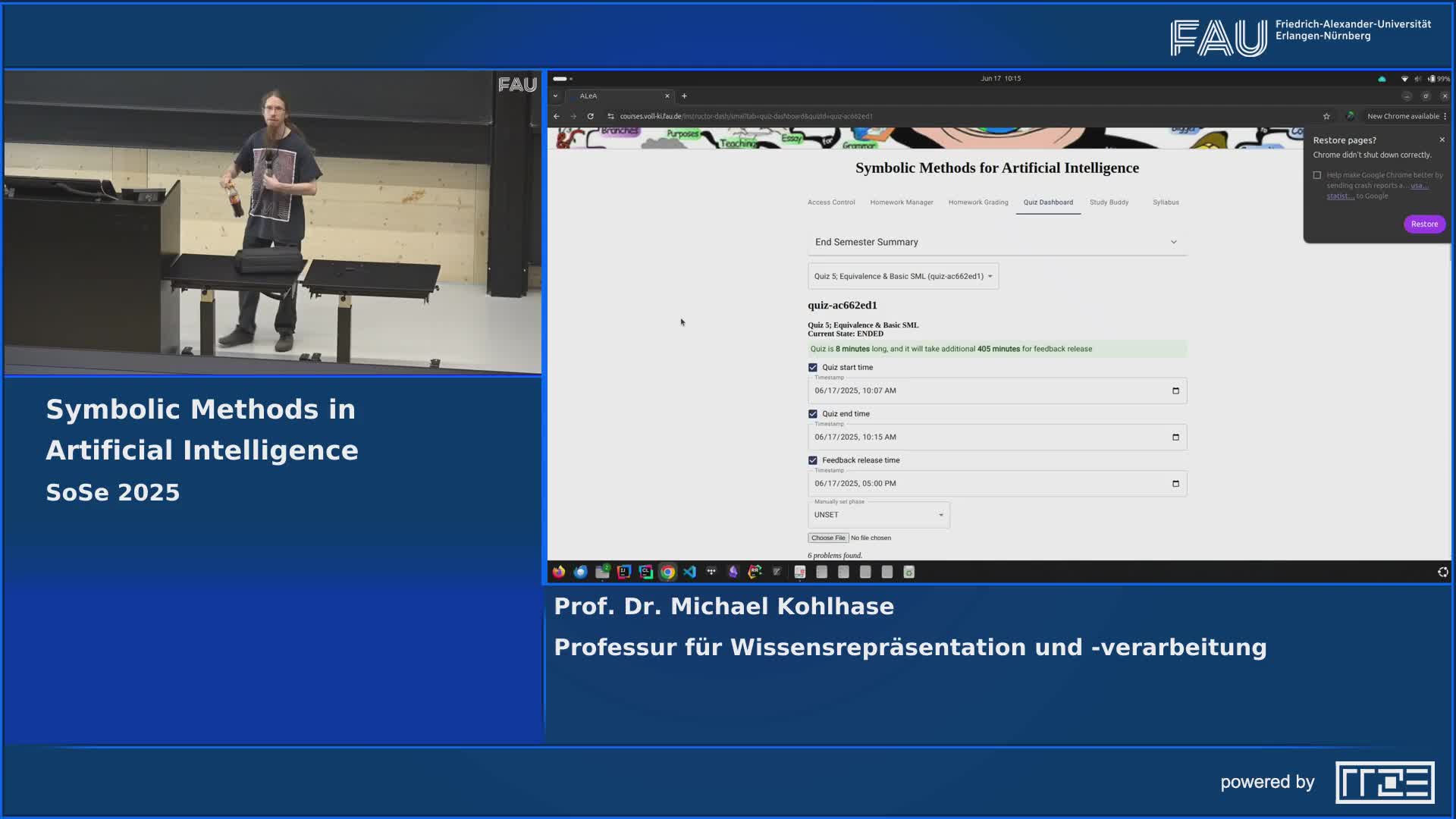The width and height of the screenshot is (1456, 819).
Task: Bookmark this page with the star icon
Action: [1326, 116]
